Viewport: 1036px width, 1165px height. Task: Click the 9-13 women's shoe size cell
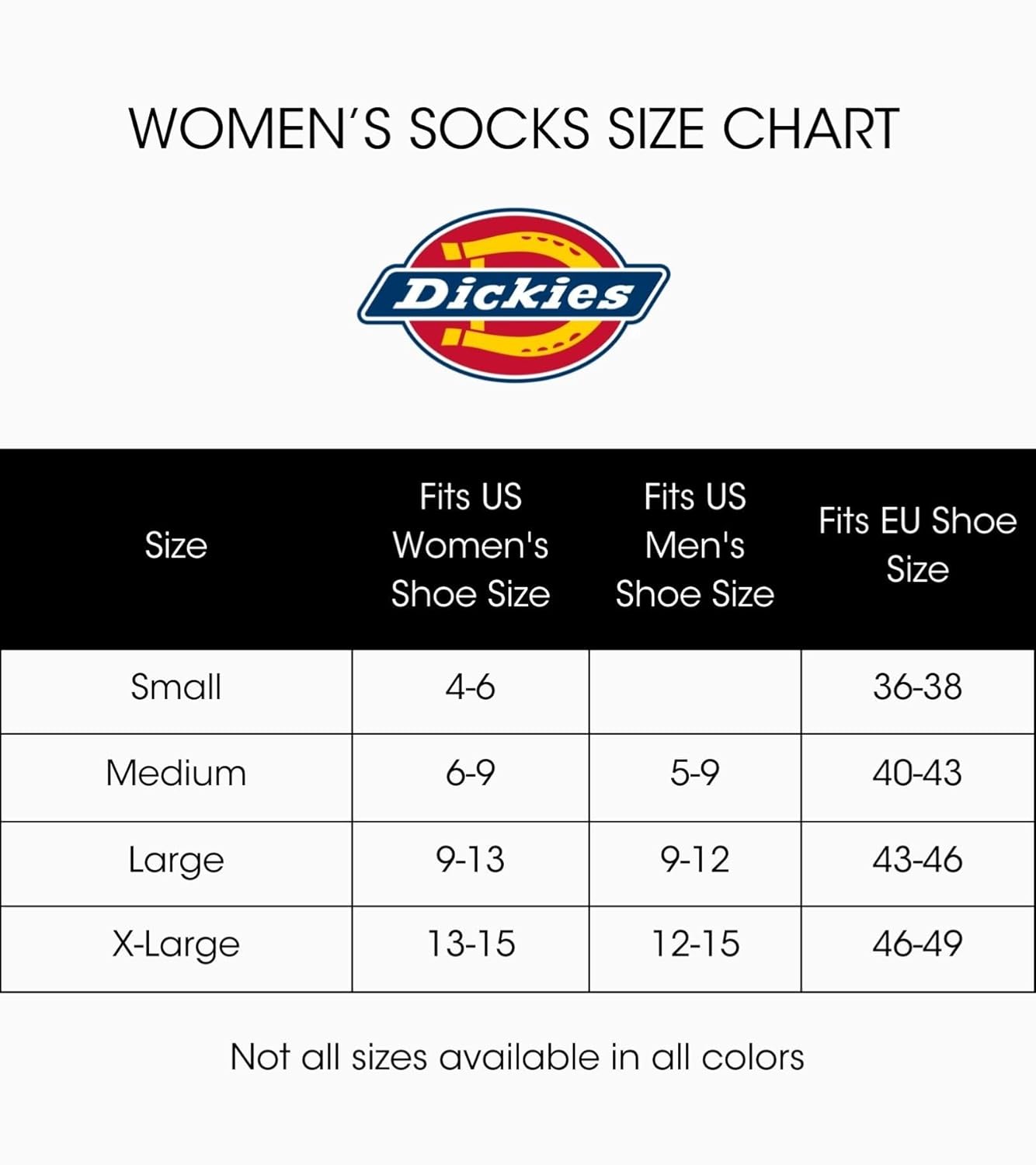click(x=471, y=861)
